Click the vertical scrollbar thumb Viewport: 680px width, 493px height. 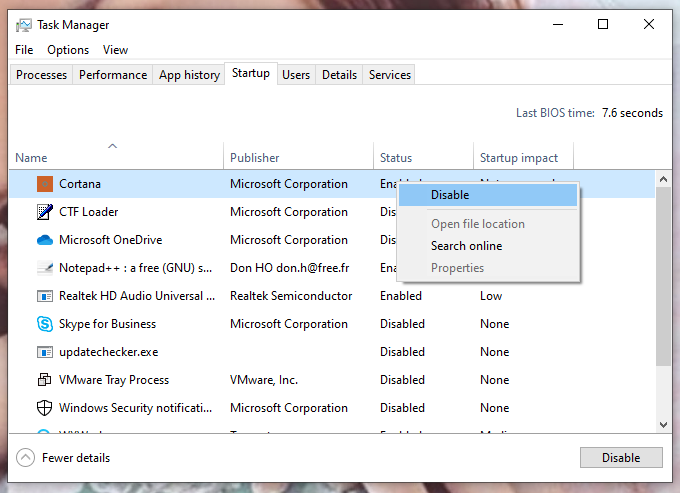tap(663, 277)
